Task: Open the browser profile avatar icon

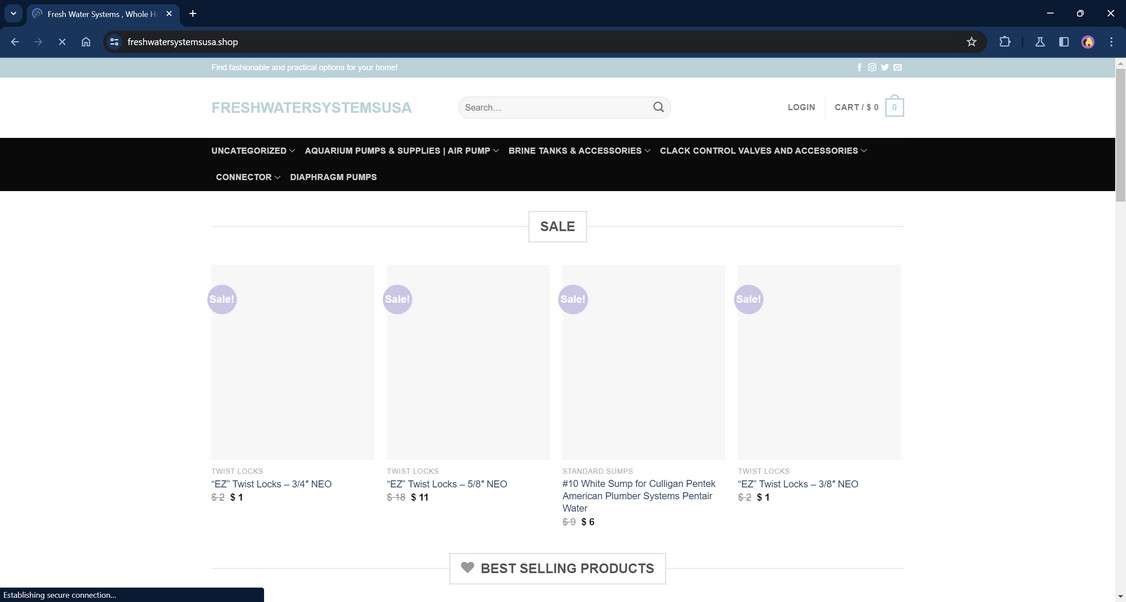Action: 1087,42
